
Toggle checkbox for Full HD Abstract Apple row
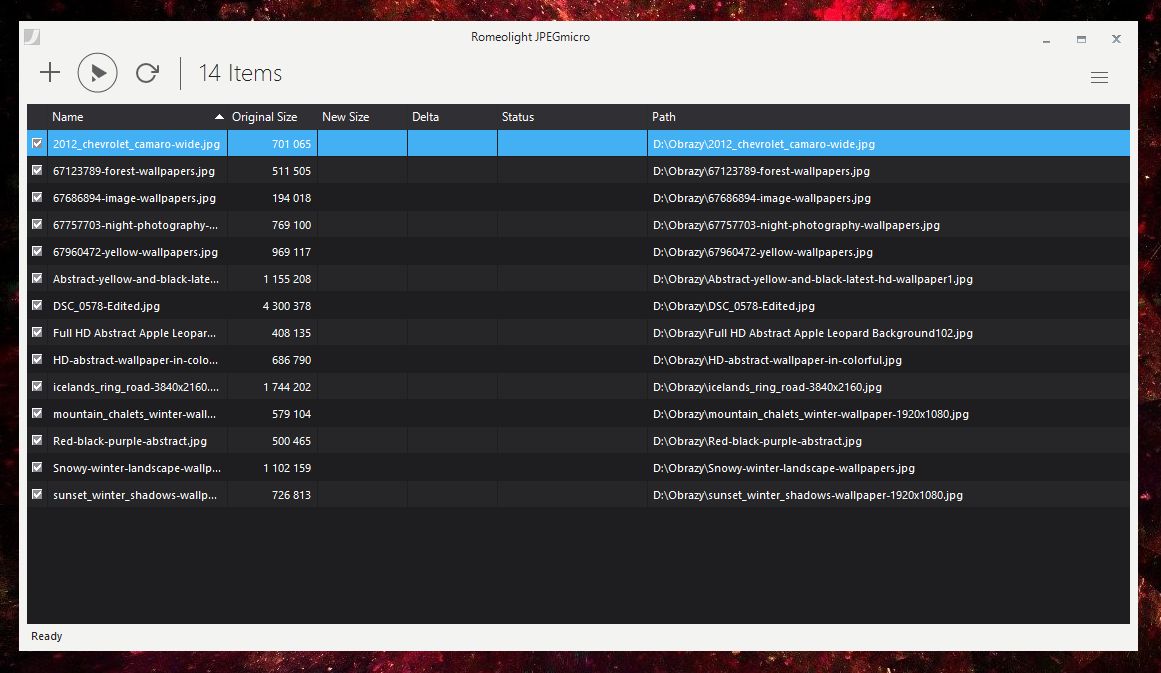tap(37, 332)
